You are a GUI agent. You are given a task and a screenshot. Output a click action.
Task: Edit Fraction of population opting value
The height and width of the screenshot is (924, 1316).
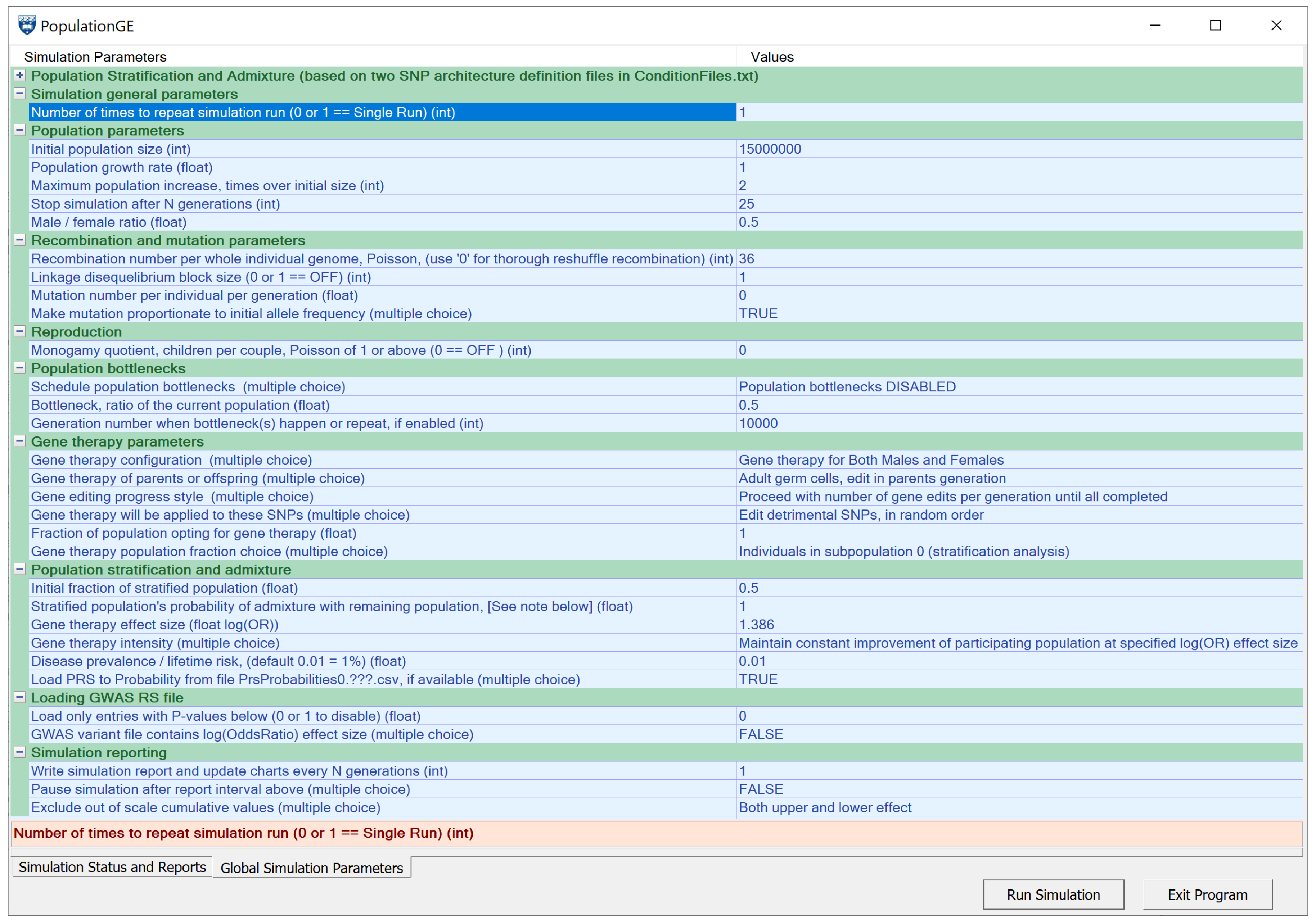1020,533
